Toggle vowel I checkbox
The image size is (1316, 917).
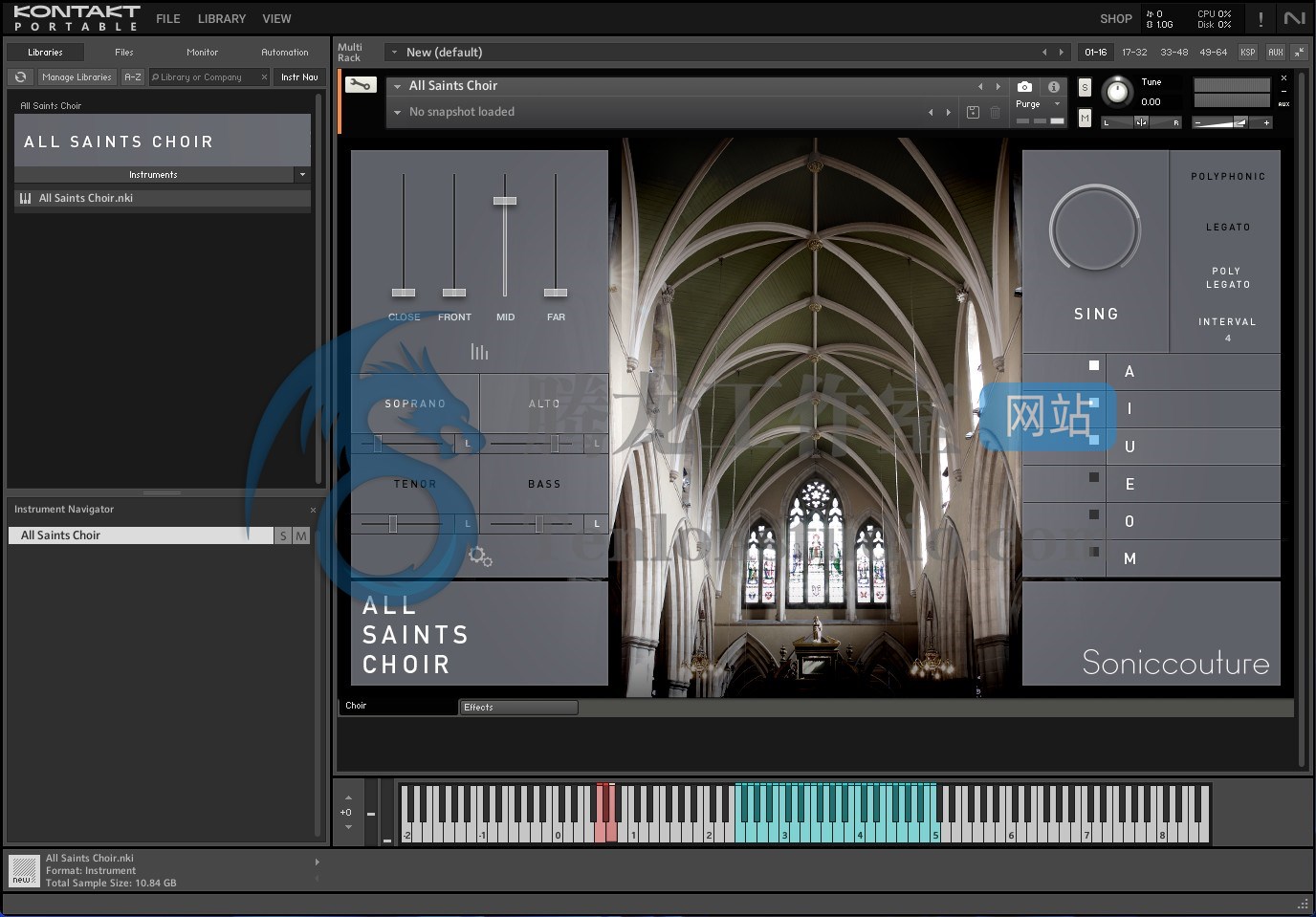pyautogui.click(x=1094, y=403)
